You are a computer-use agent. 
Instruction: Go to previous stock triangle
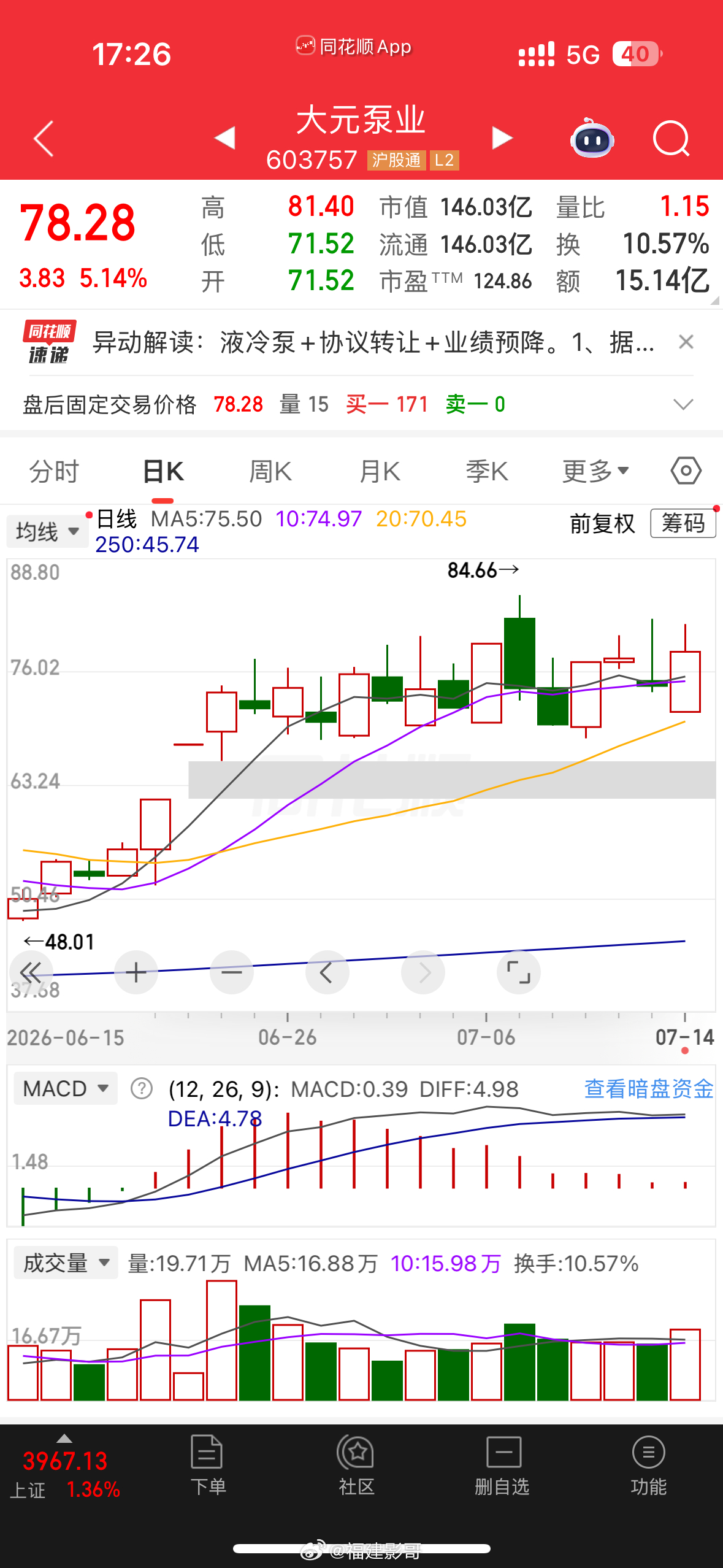pos(225,137)
